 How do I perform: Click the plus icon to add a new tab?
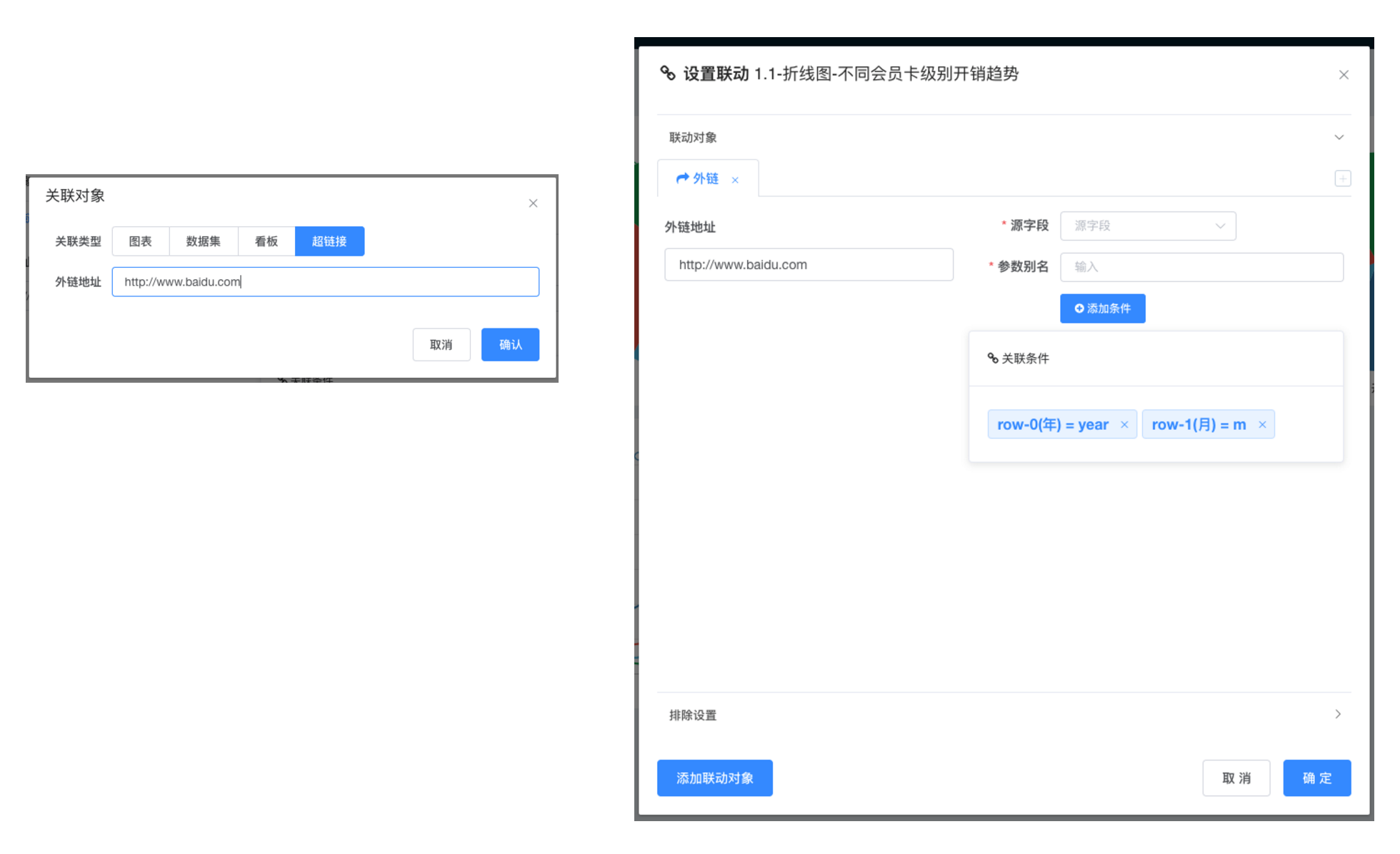click(x=1342, y=179)
